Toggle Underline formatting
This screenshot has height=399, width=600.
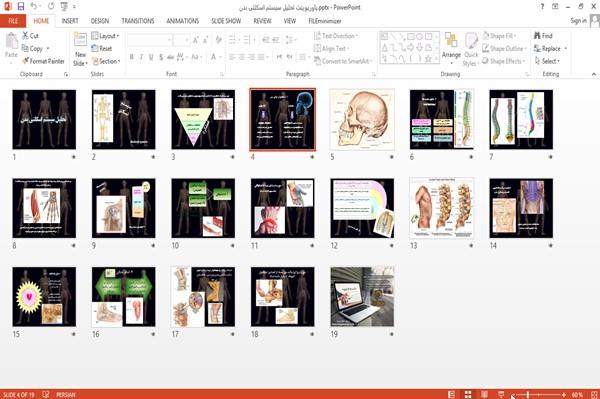151,57
